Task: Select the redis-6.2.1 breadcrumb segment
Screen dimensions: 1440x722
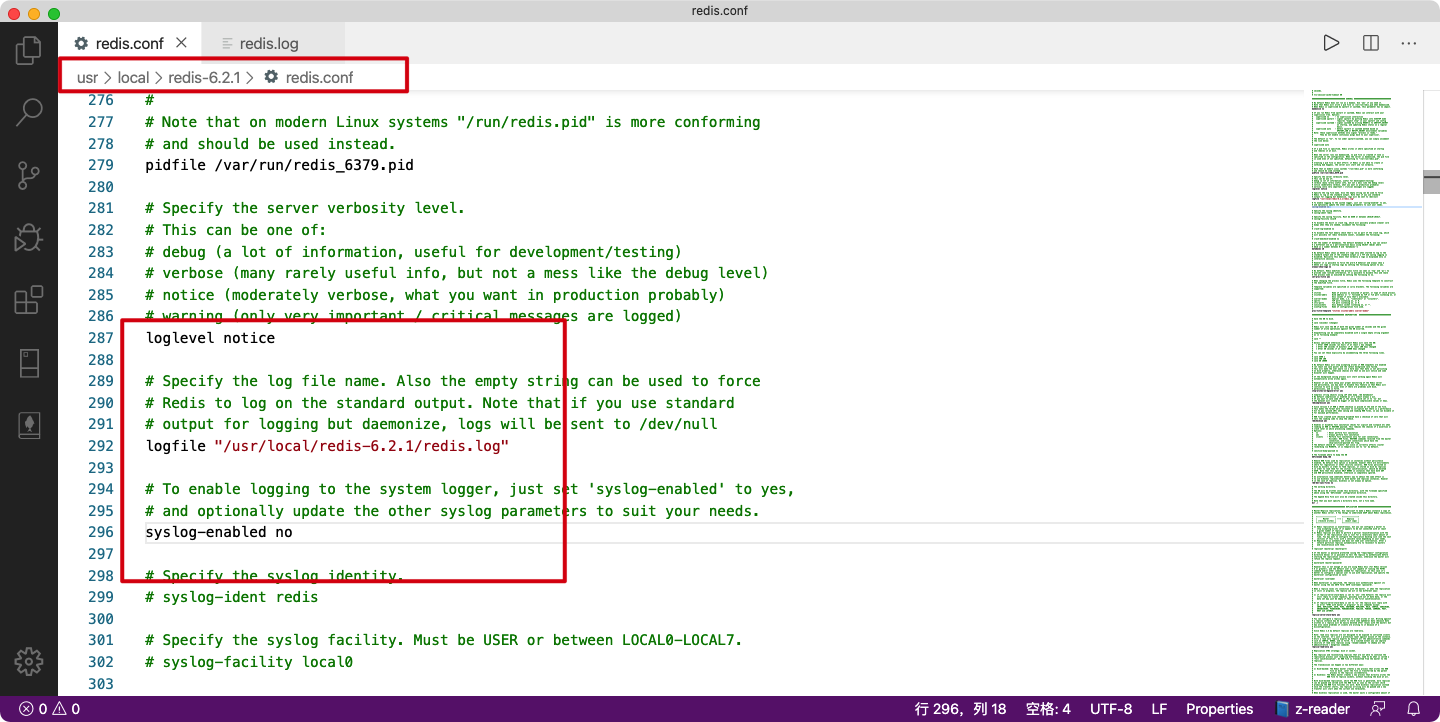Action: [204, 77]
